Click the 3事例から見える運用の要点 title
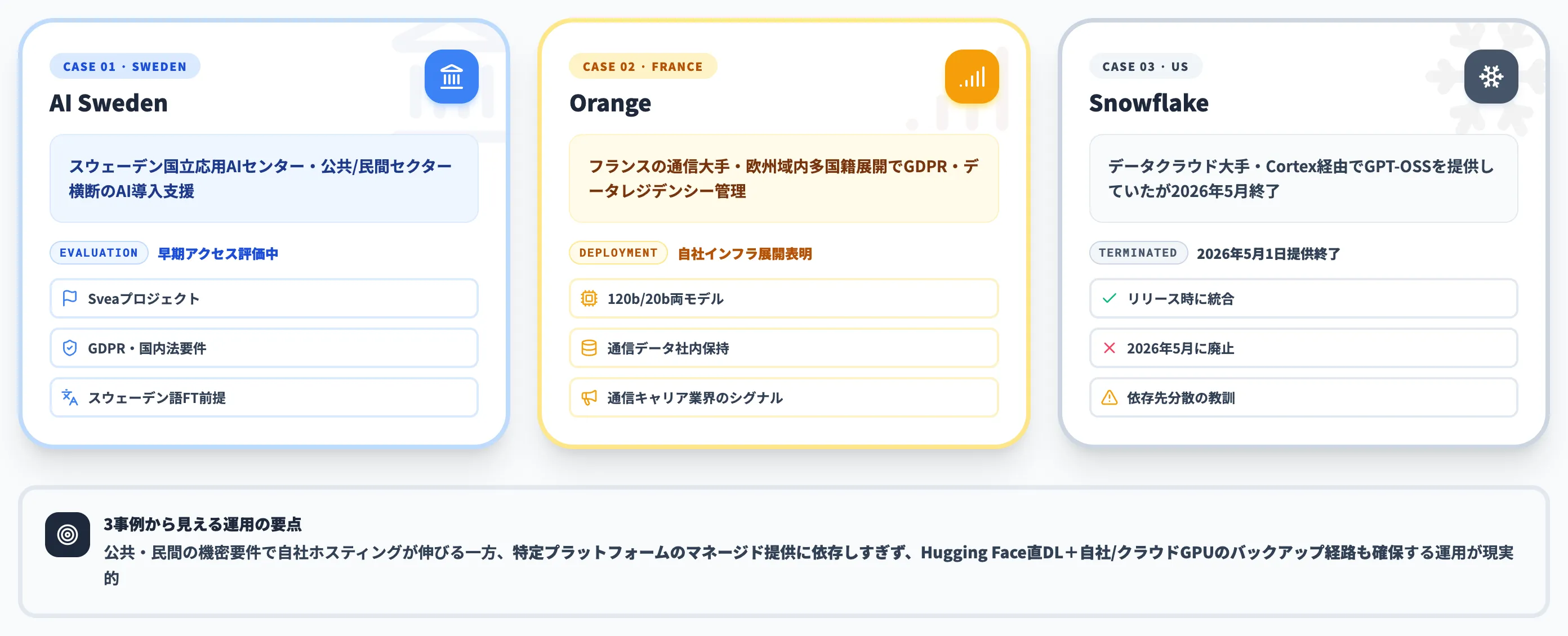 (x=203, y=524)
